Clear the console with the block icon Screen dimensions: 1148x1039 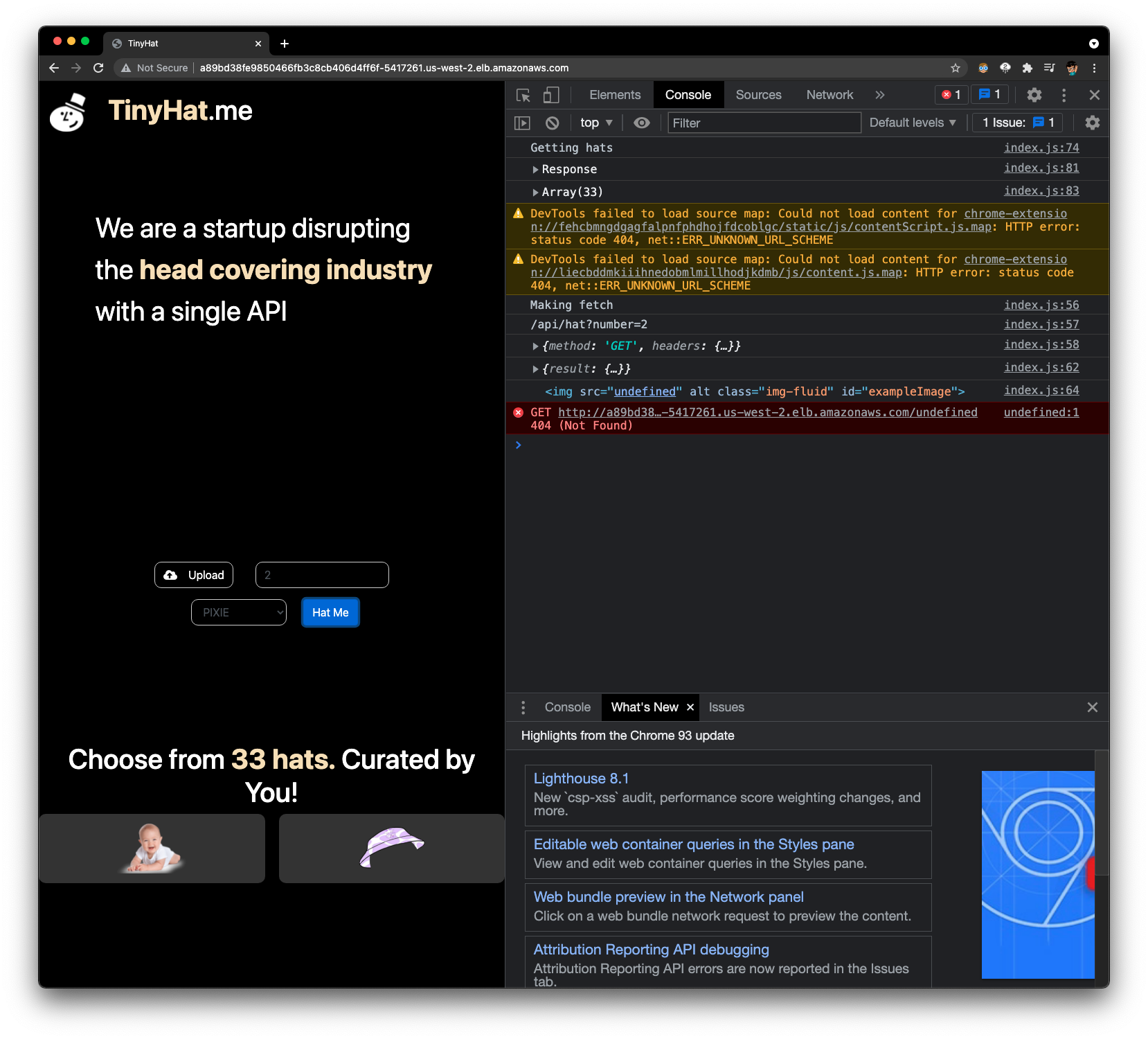click(552, 123)
